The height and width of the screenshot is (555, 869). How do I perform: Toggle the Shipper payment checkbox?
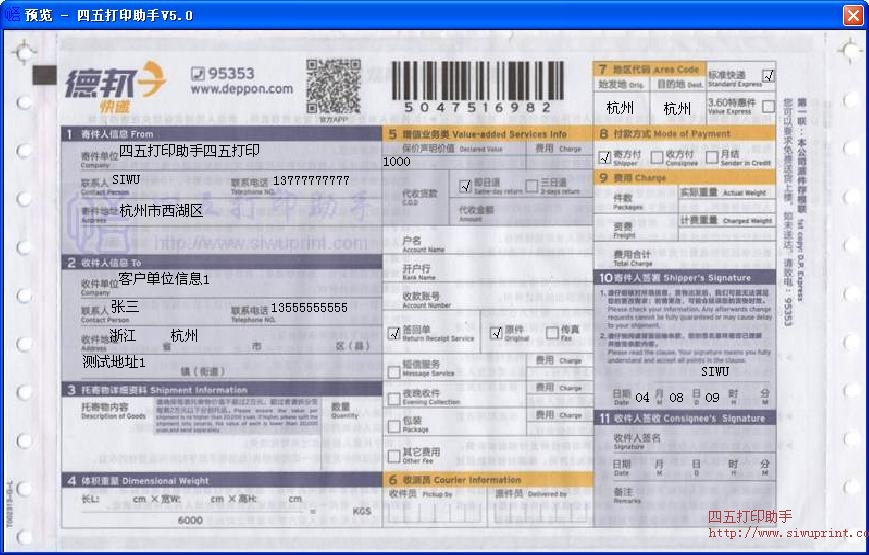(604, 157)
